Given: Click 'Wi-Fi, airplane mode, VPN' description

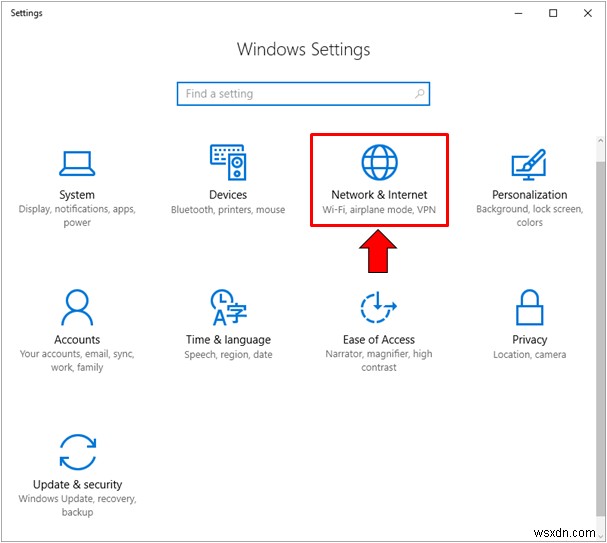Looking at the screenshot, I should point(379,210).
